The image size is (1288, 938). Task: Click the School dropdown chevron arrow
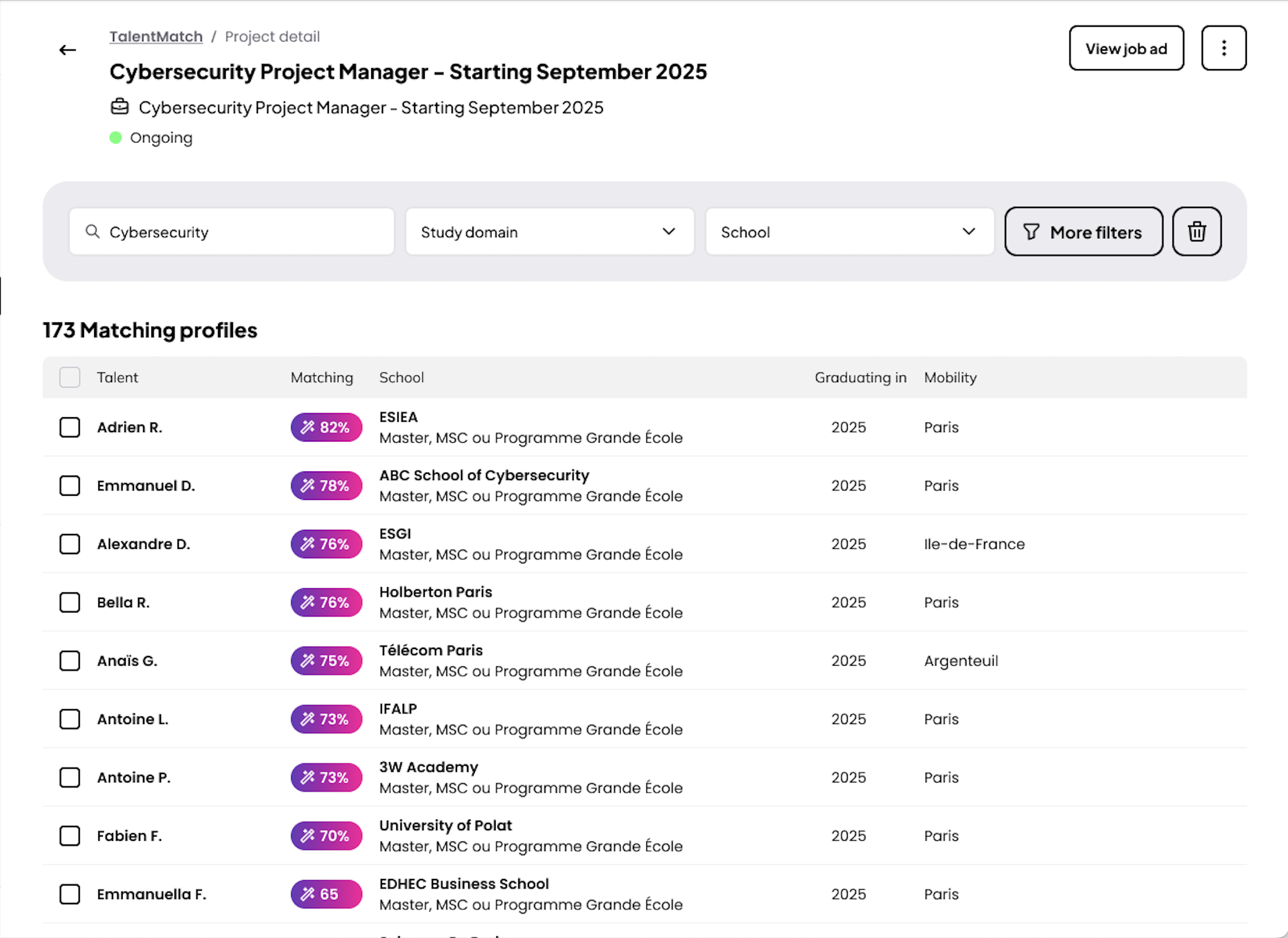pos(969,231)
